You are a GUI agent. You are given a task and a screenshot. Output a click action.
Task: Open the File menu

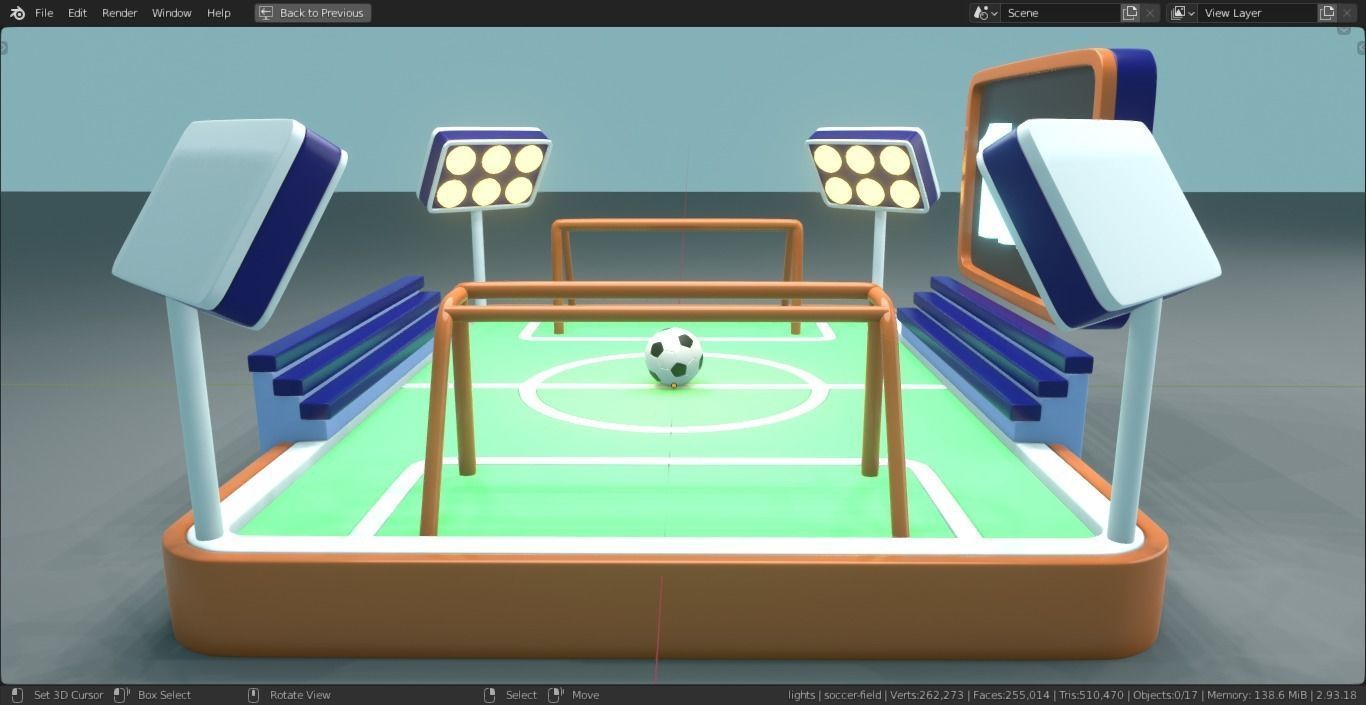pyautogui.click(x=44, y=13)
